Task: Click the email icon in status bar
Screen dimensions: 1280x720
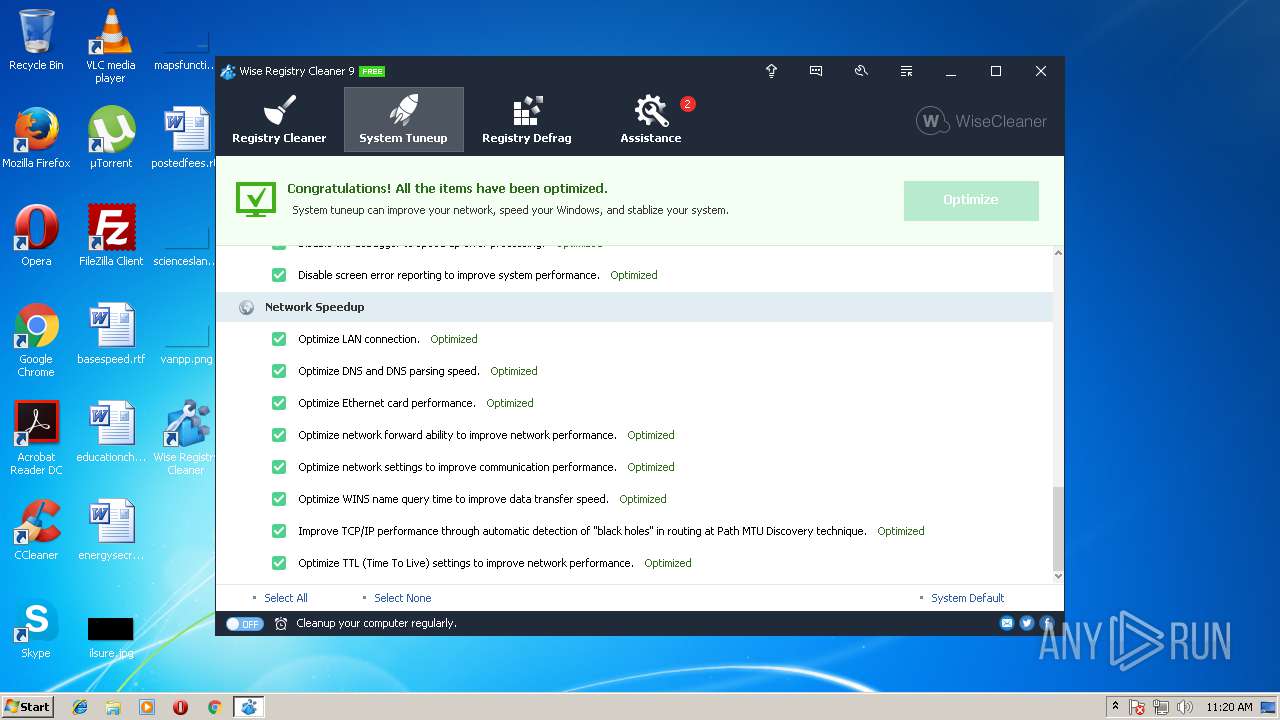Action: point(1007,623)
